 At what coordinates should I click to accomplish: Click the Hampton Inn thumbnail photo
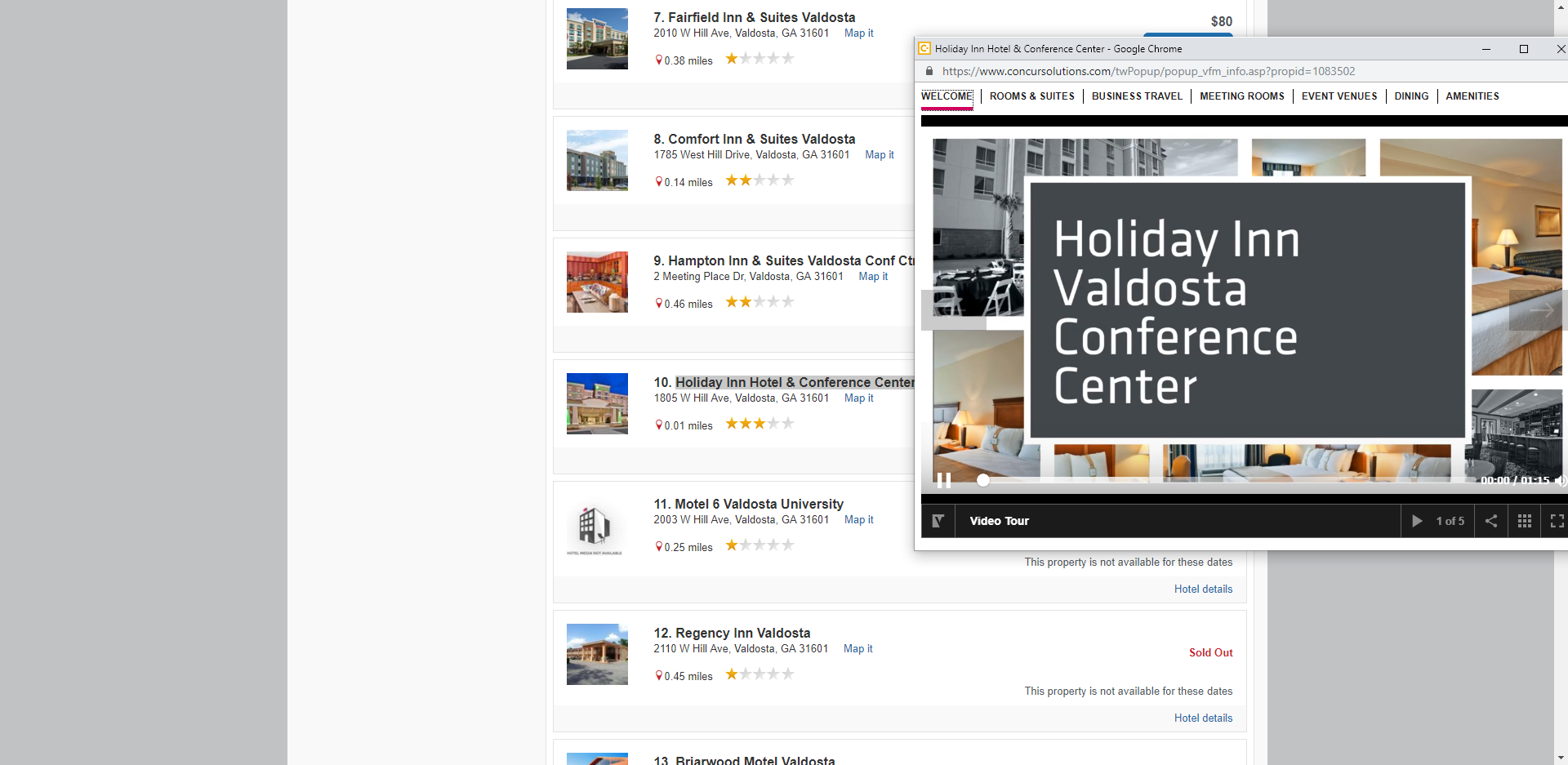click(598, 282)
